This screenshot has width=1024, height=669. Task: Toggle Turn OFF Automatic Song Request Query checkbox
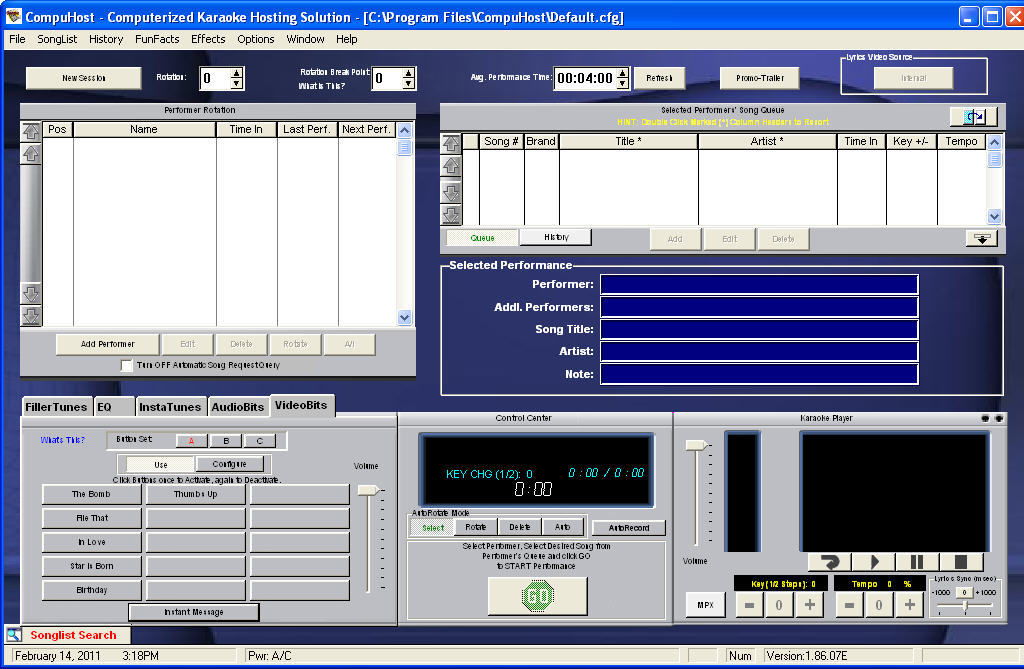[127, 366]
